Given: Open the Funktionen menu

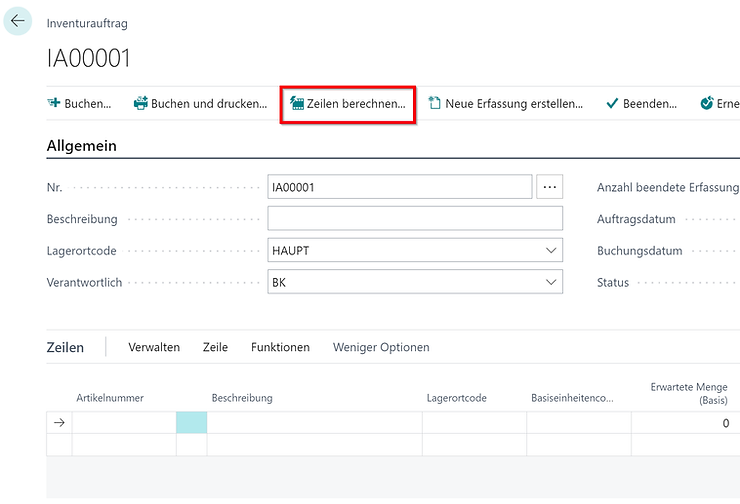Looking at the screenshot, I should click(x=280, y=347).
